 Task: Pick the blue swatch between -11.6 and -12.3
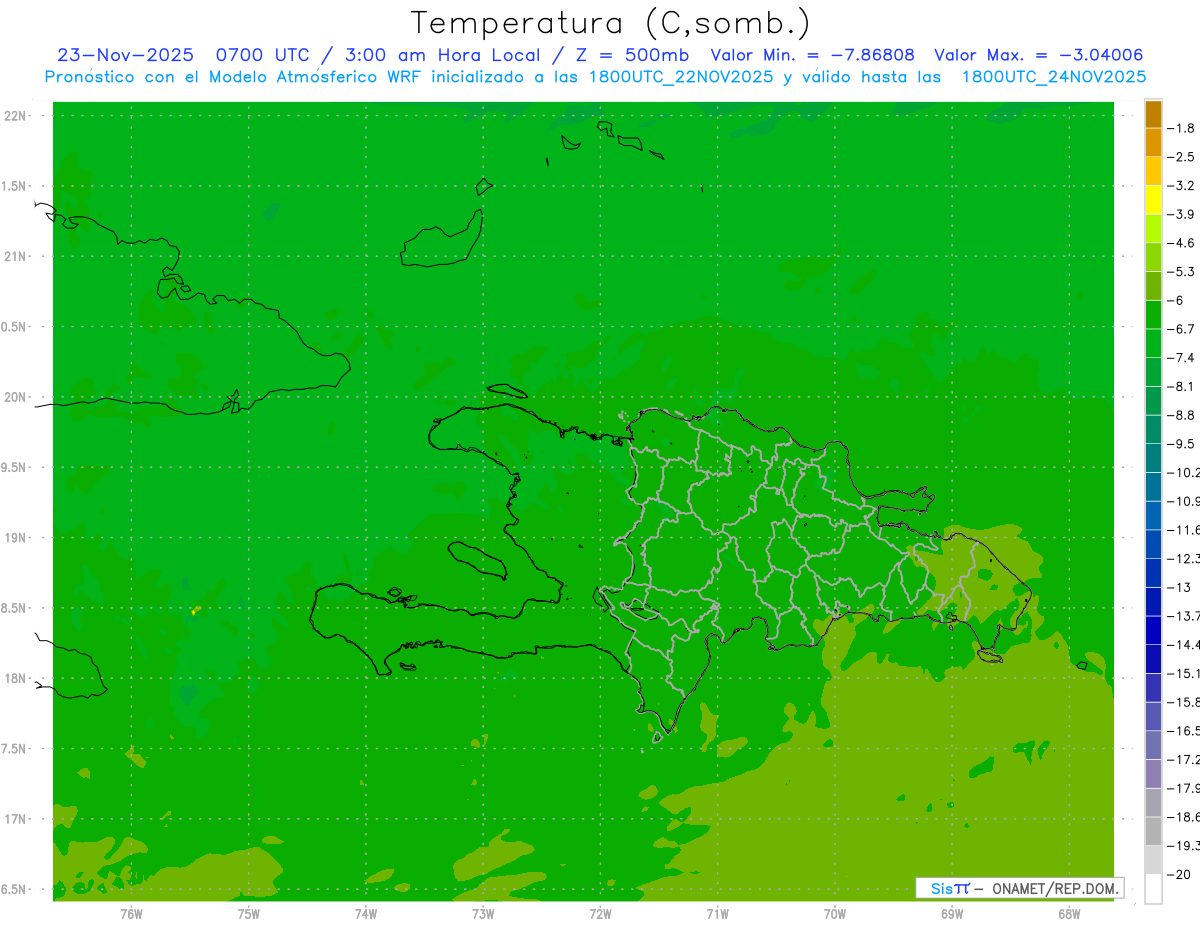[x=1153, y=544]
